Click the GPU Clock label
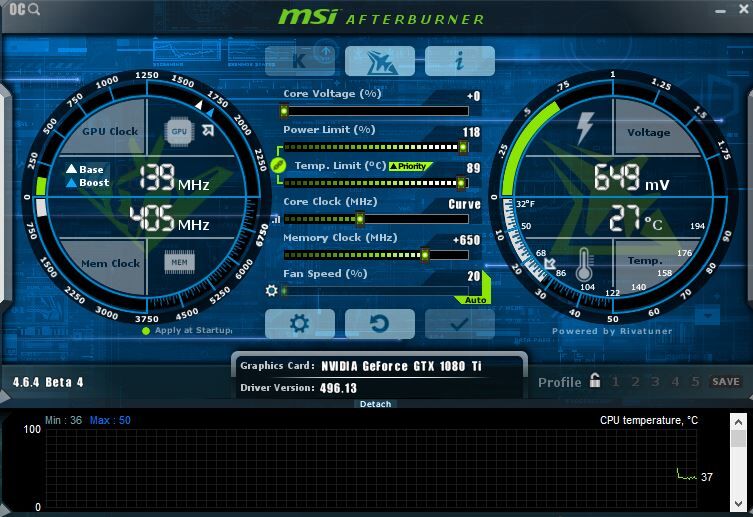 pyautogui.click(x=110, y=131)
